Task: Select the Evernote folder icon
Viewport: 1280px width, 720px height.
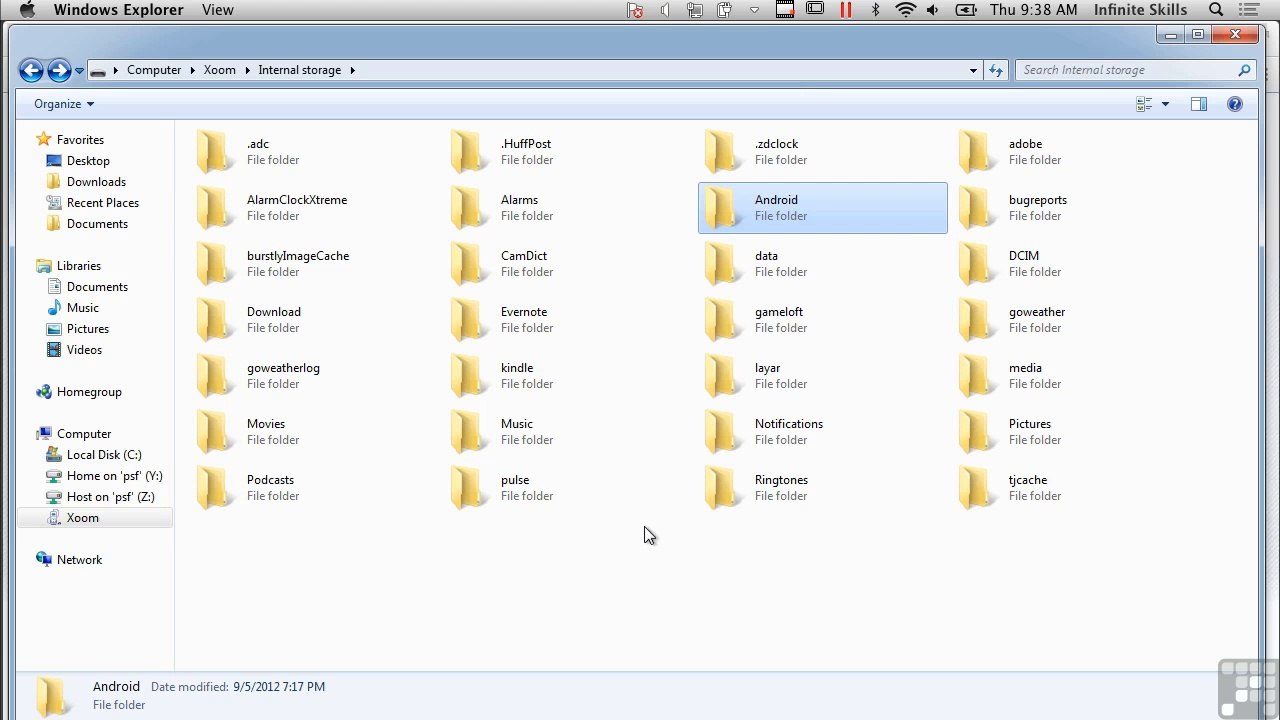Action: point(467,320)
